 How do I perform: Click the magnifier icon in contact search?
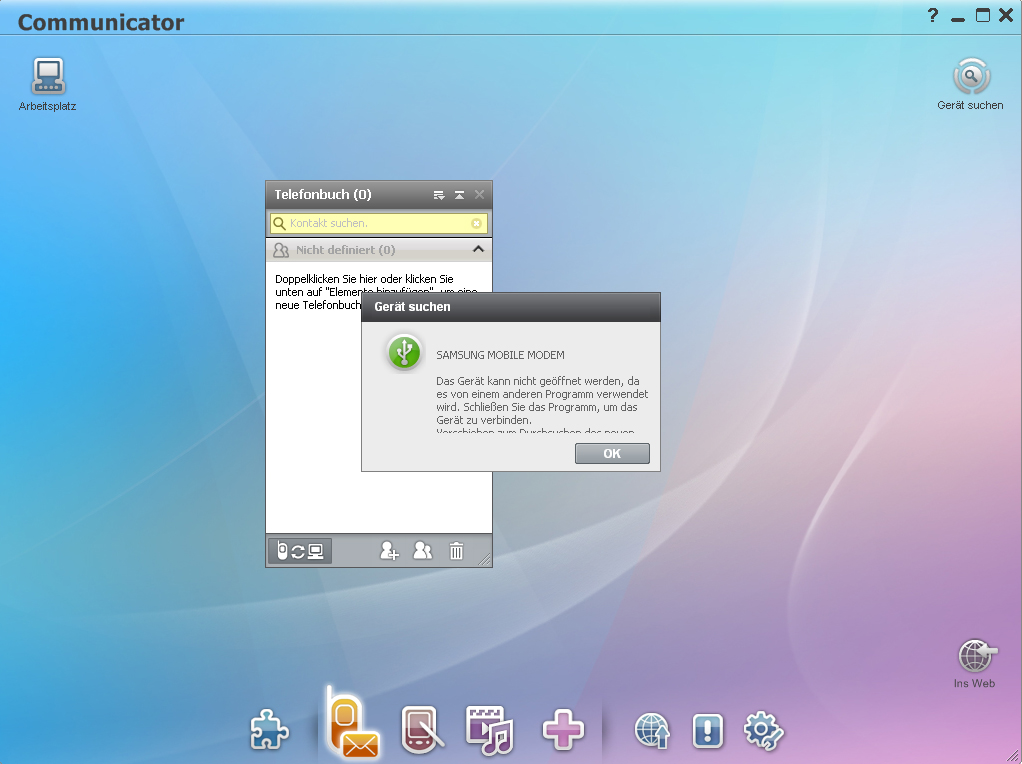pyautogui.click(x=279, y=224)
